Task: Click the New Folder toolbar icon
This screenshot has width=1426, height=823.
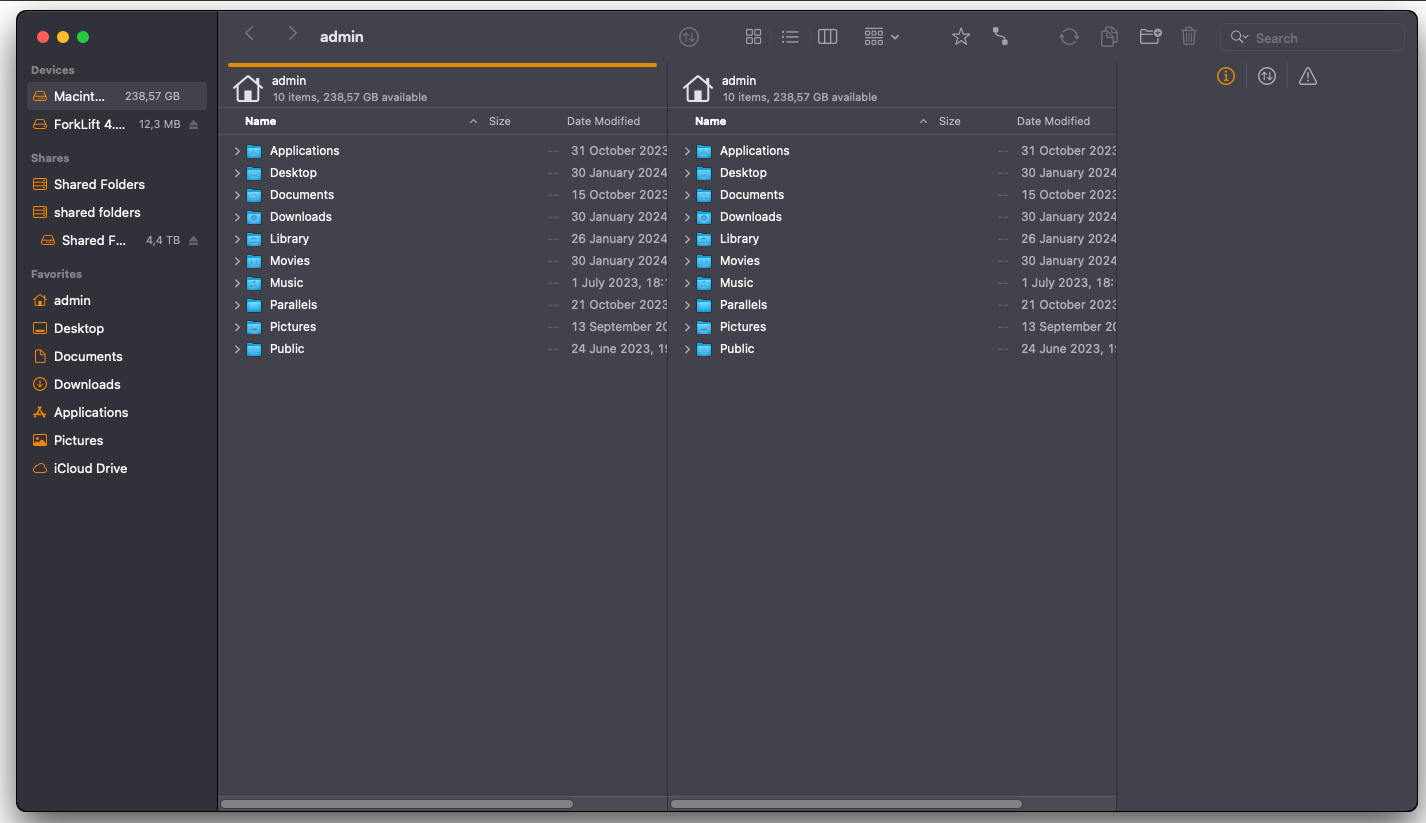Action: pos(1150,37)
